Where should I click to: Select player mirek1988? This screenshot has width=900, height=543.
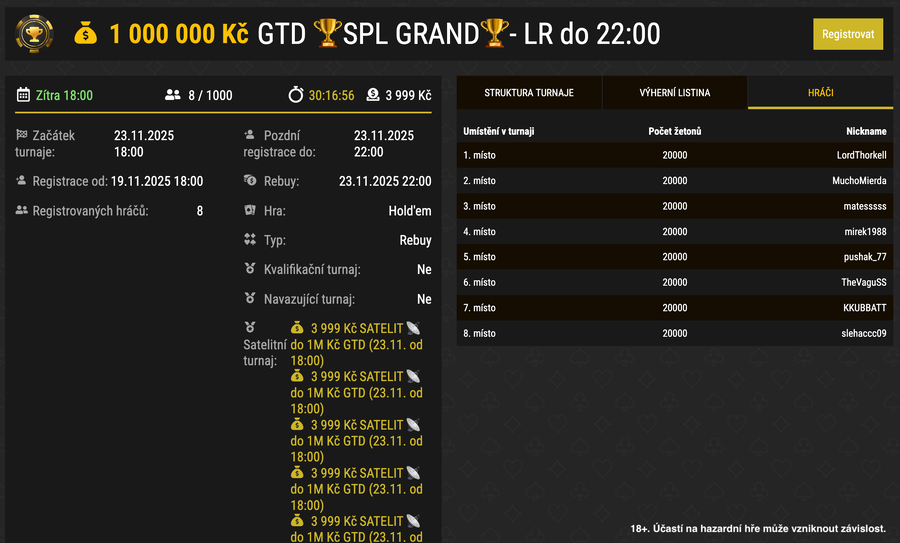(x=865, y=231)
